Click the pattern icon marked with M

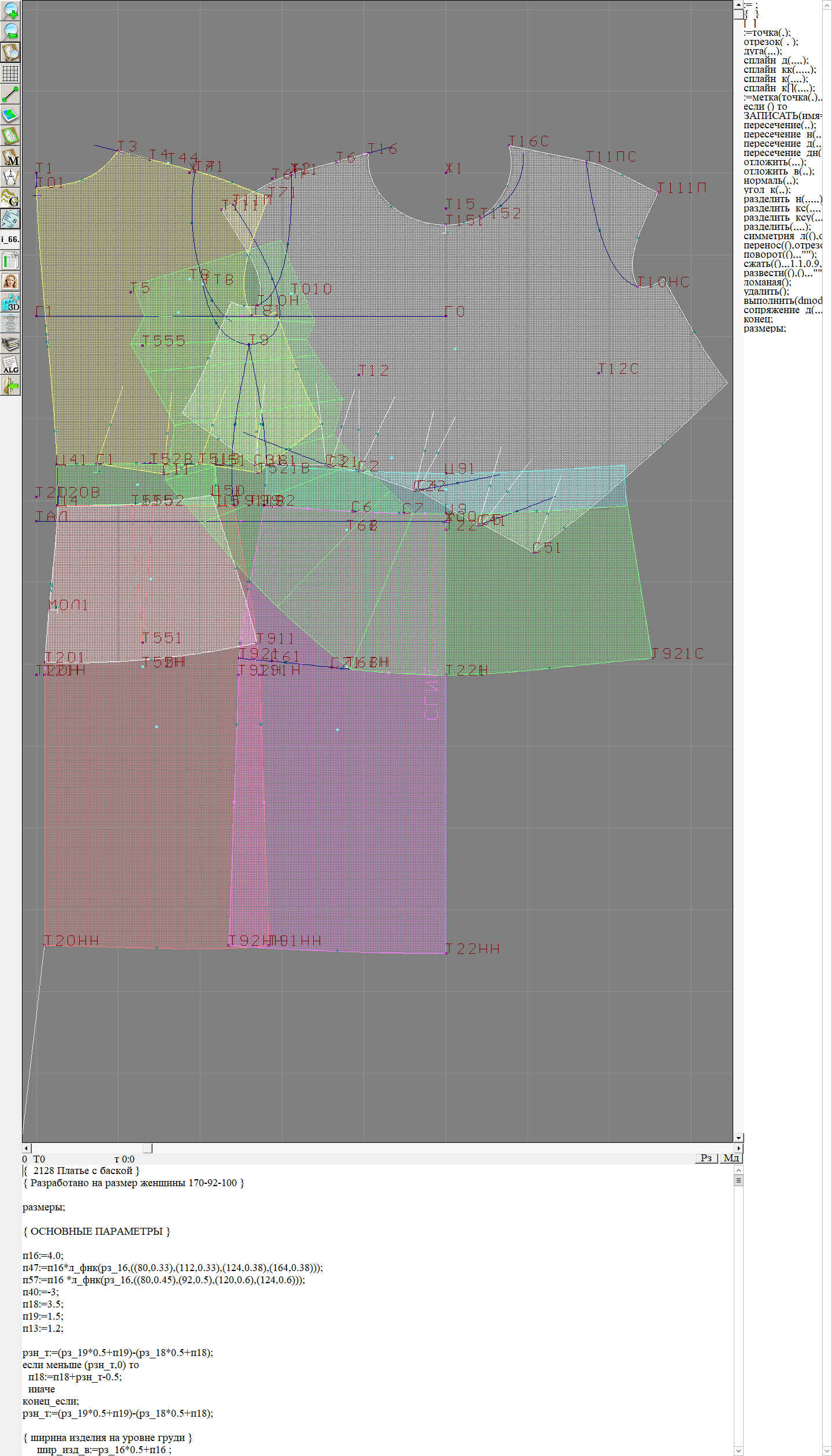(x=10, y=157)
